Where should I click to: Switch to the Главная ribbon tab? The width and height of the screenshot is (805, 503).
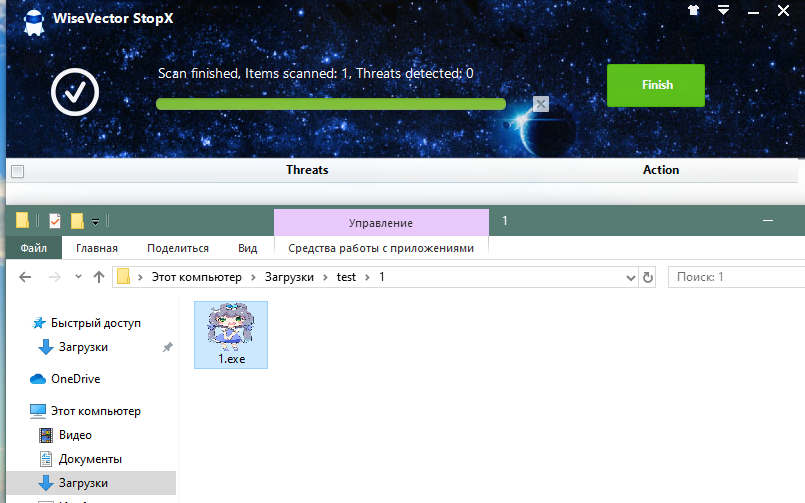(x=97, y=248)
